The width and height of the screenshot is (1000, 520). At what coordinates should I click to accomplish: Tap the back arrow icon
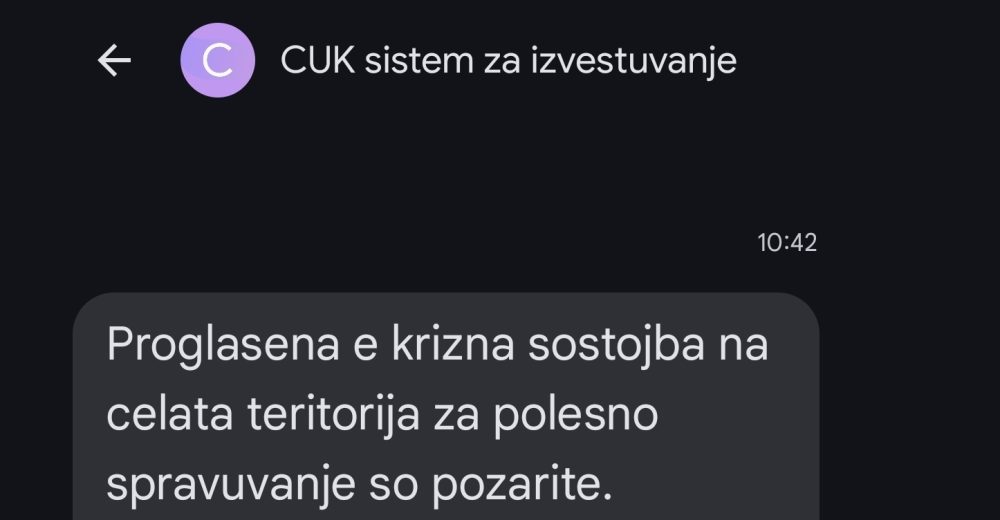pos(114,61)
